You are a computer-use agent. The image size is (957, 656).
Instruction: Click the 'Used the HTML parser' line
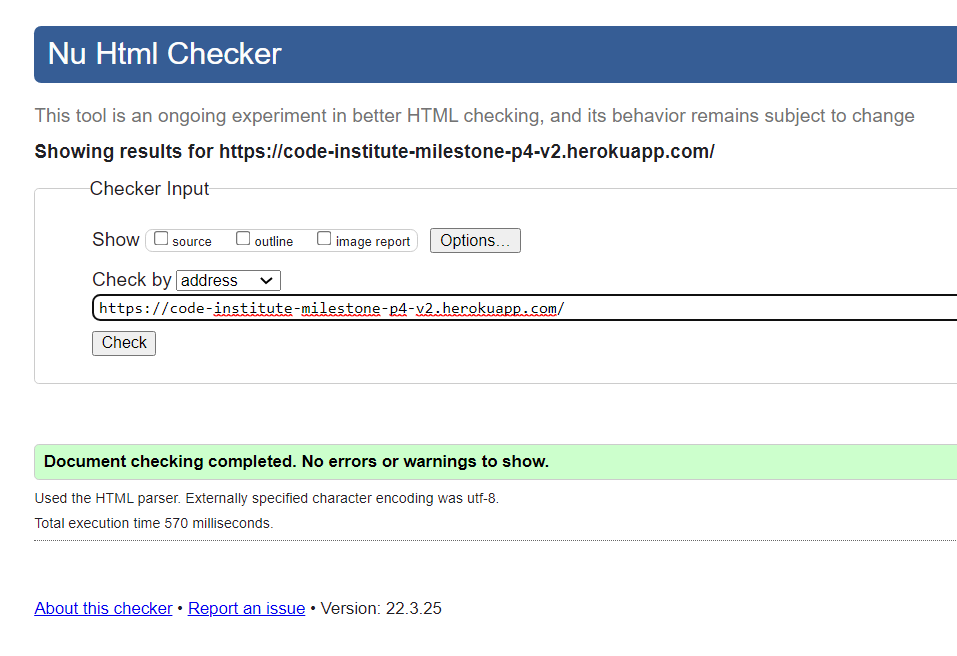pyautogui.click(x=267, y=498)
